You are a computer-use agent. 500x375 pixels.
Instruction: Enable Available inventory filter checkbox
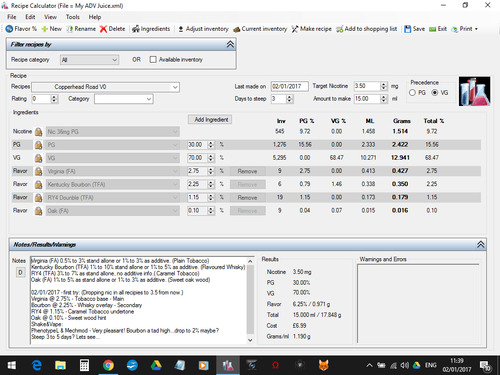pos(153,60)
